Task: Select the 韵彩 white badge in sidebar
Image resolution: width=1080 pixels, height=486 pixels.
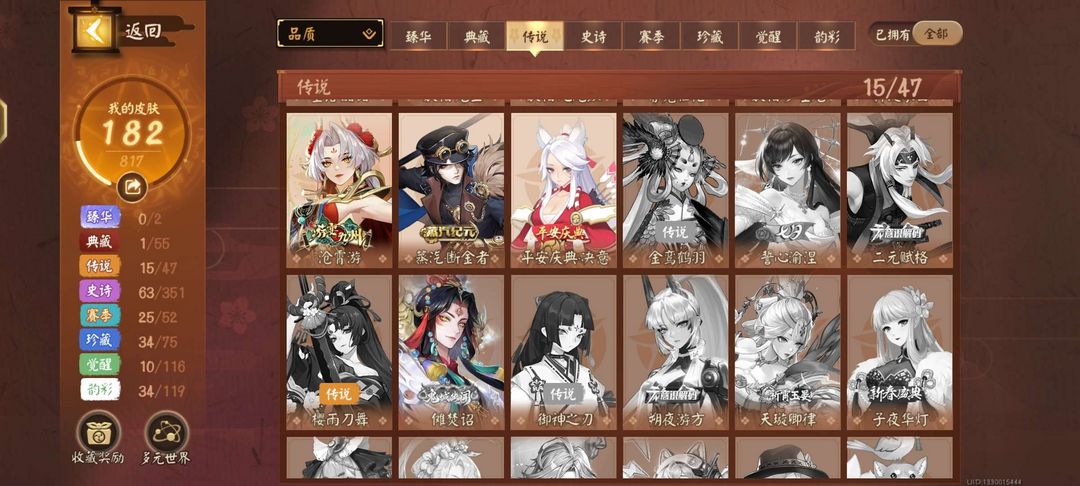Action: tap(100, 389)
